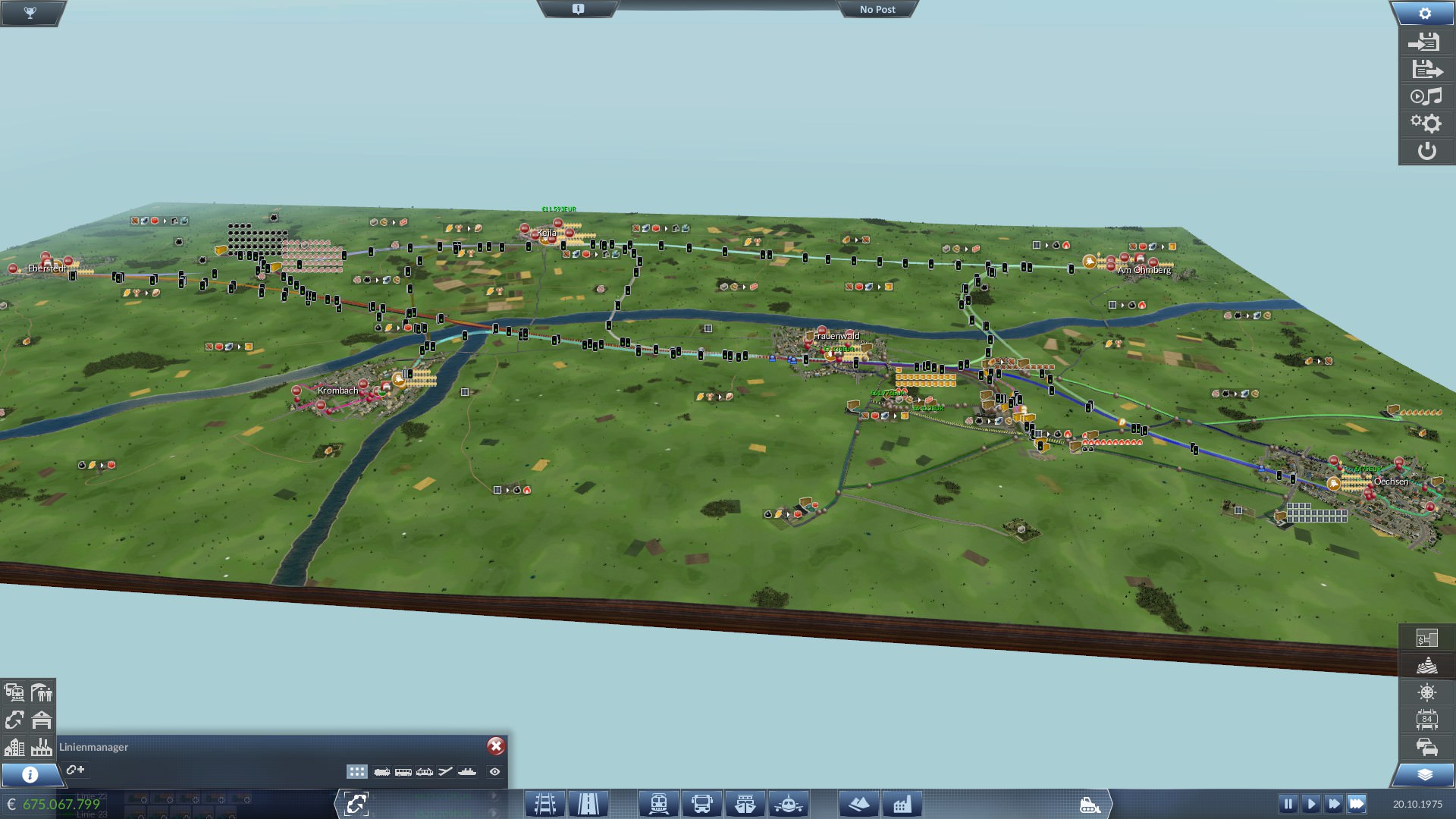Open the vehicle manager list
The height and width of the screenshot is (819, 1456).
[x=14, y=692]
